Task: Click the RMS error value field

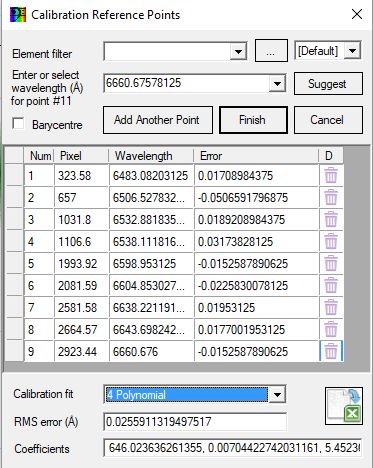Action: (x=195, y=422)
